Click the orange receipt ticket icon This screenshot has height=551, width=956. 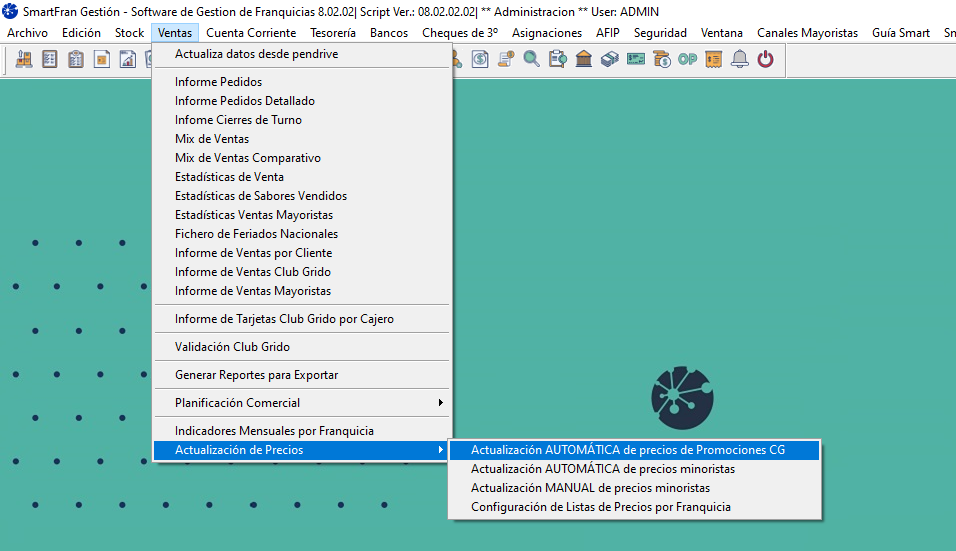pos(713,59)
